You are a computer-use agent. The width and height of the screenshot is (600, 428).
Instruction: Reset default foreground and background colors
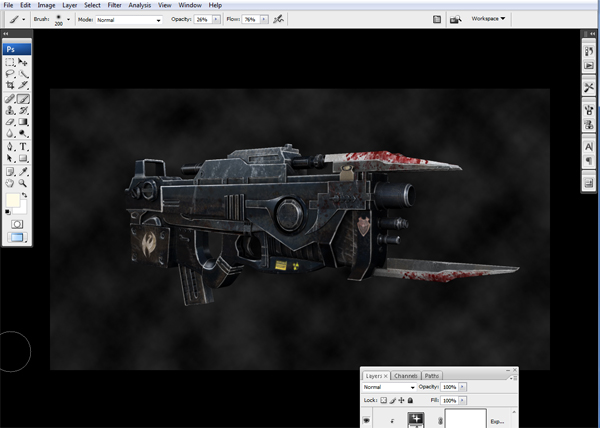[8, 212]
